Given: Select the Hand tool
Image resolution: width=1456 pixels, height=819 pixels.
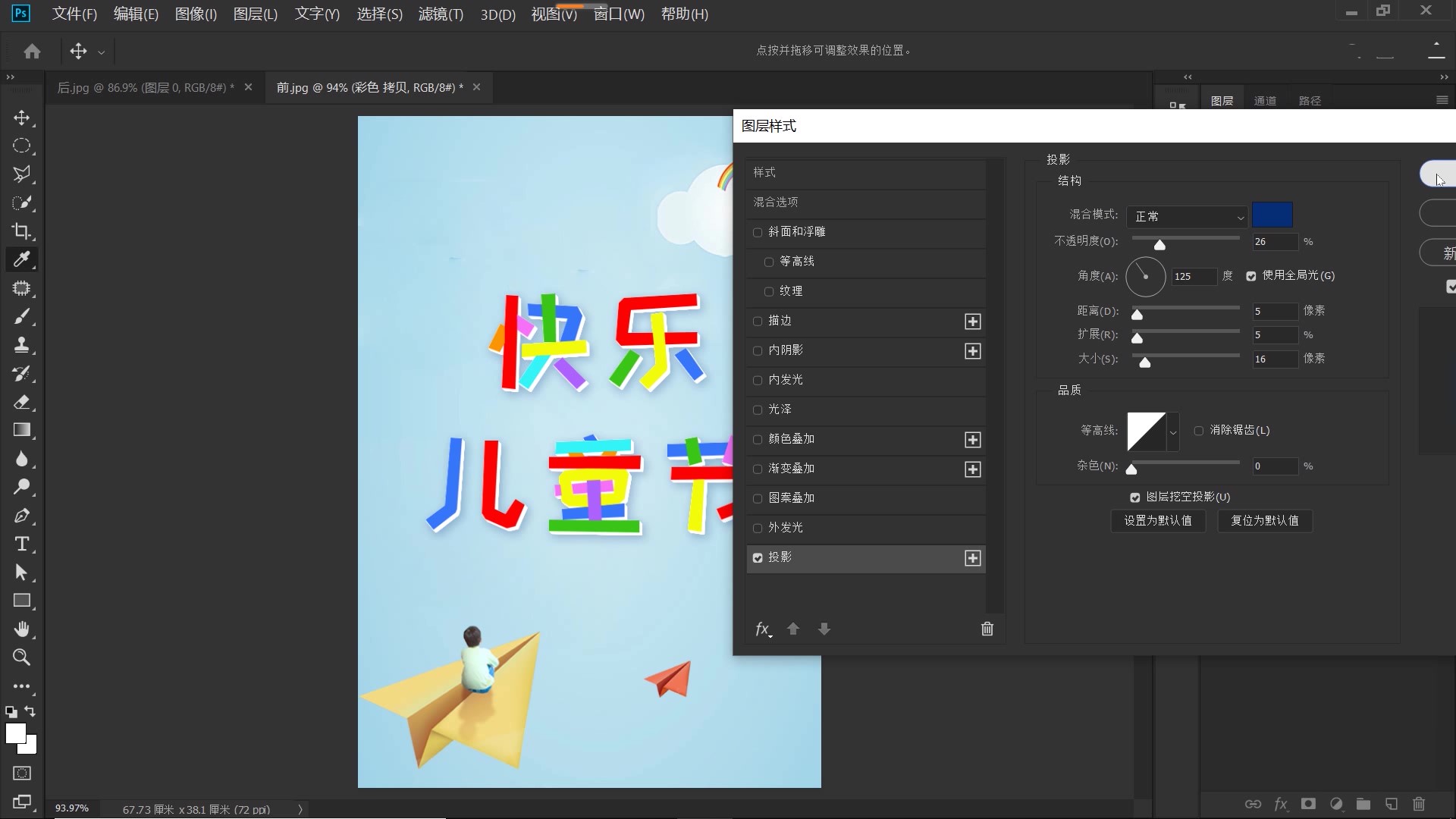Looking at the screenshot, I should point(21,629).
